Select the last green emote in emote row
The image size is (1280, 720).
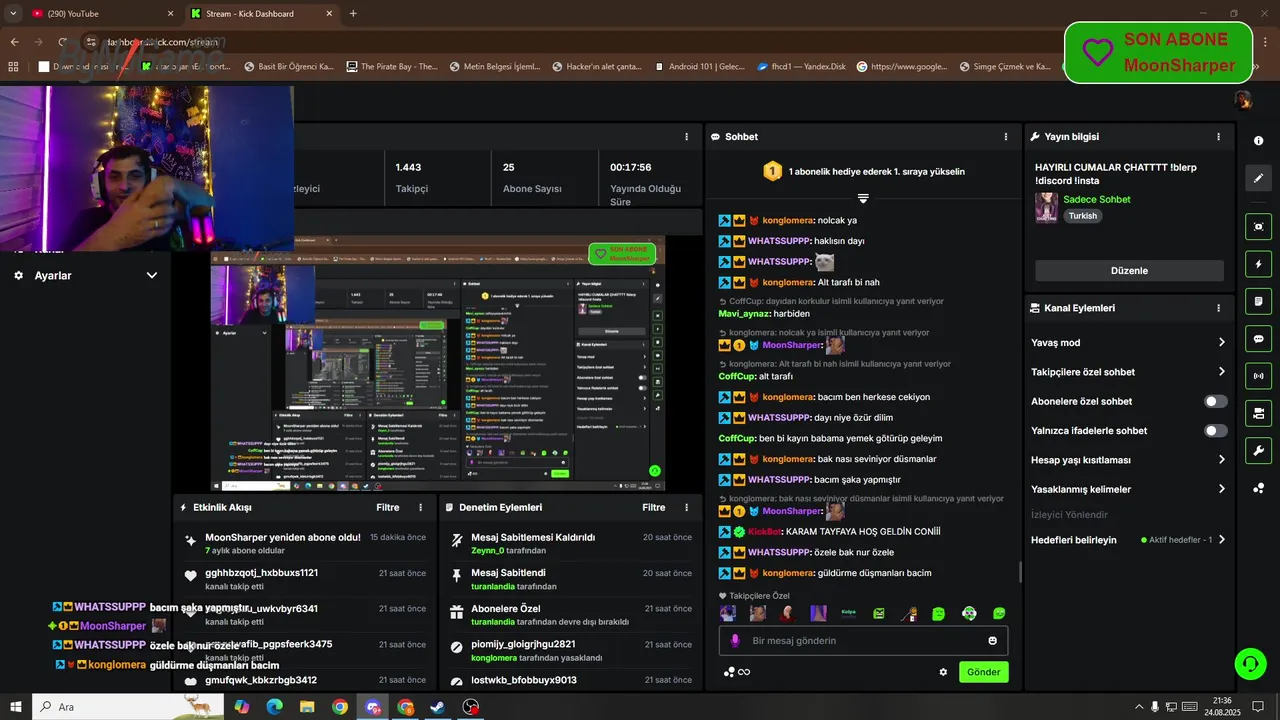point(999,613)
